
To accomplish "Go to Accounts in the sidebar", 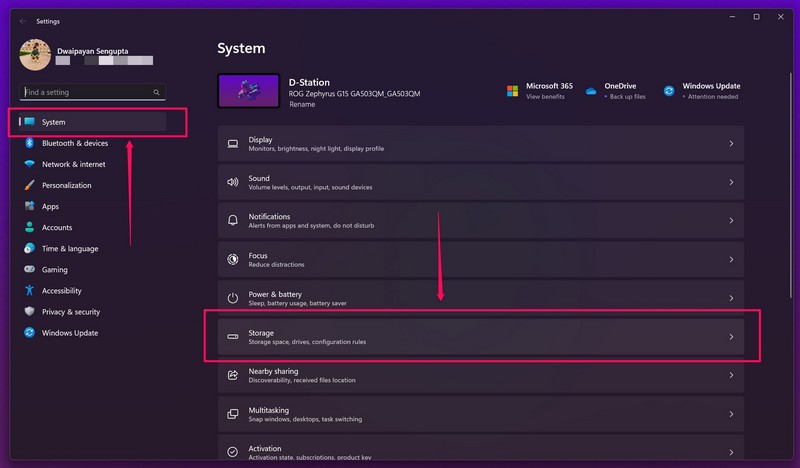I will click(56, 227).
